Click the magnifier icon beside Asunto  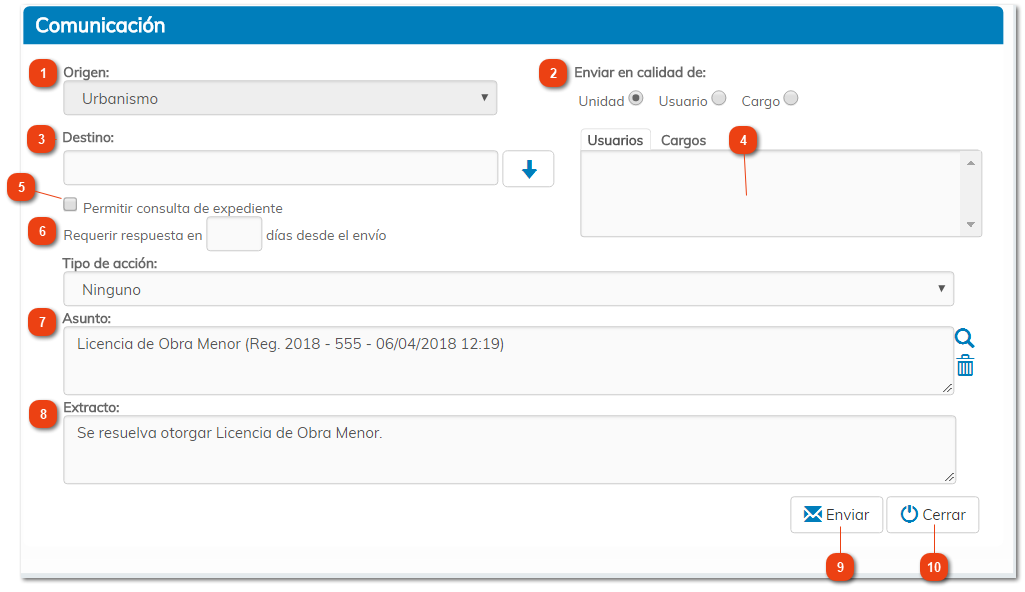tap(963, 338)
